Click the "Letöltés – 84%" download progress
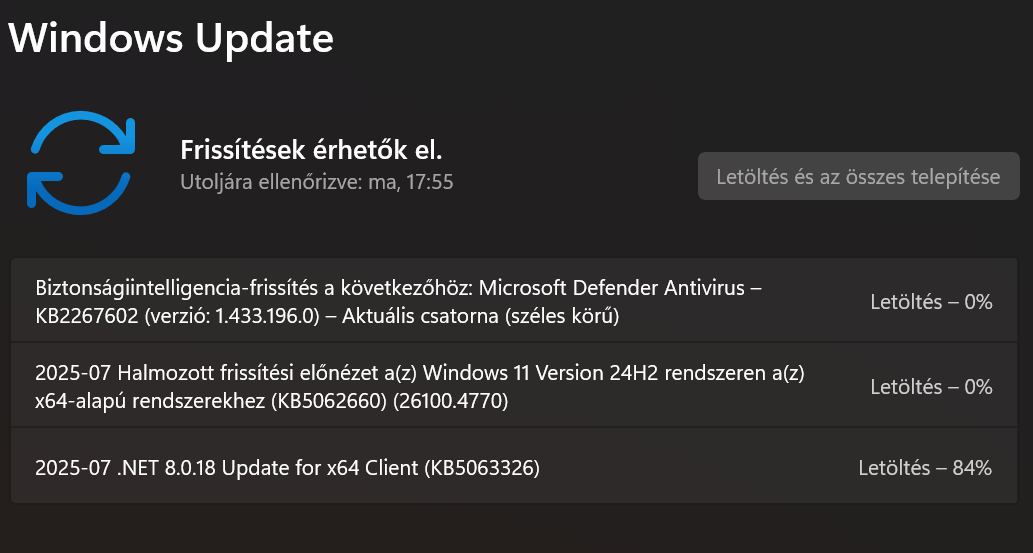 point(925,467)
